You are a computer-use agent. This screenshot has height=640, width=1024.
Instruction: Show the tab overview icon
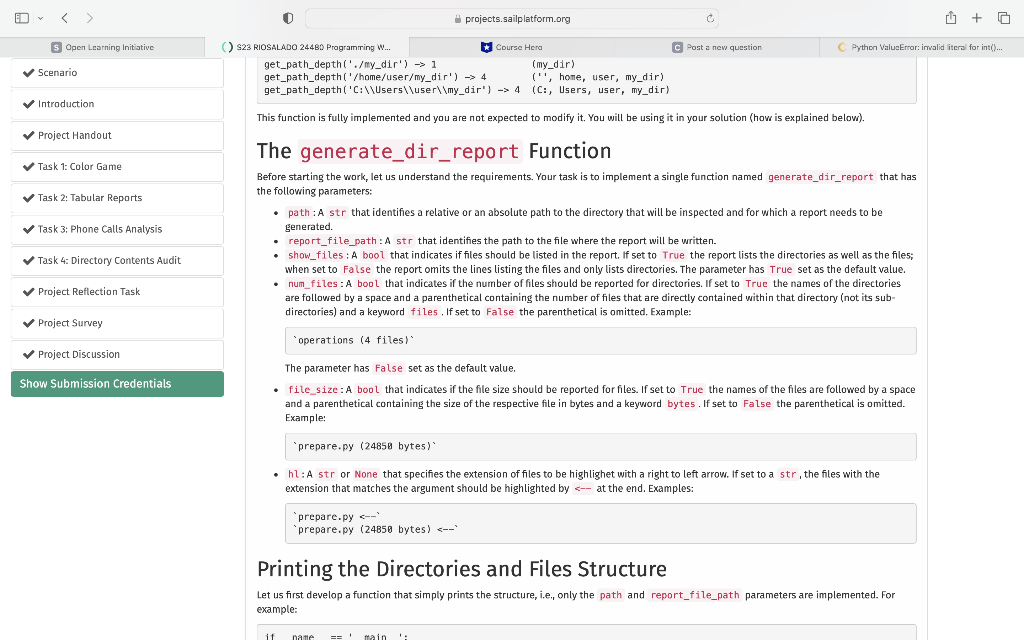tap(1004, 18)
